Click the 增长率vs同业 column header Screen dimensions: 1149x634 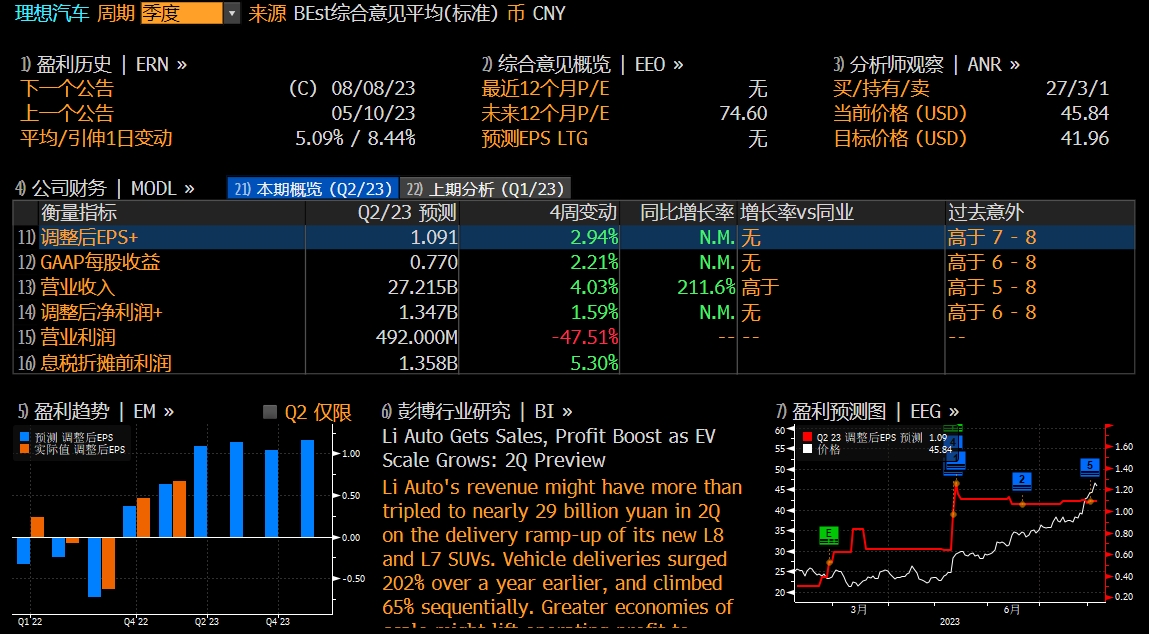(797, 213)
